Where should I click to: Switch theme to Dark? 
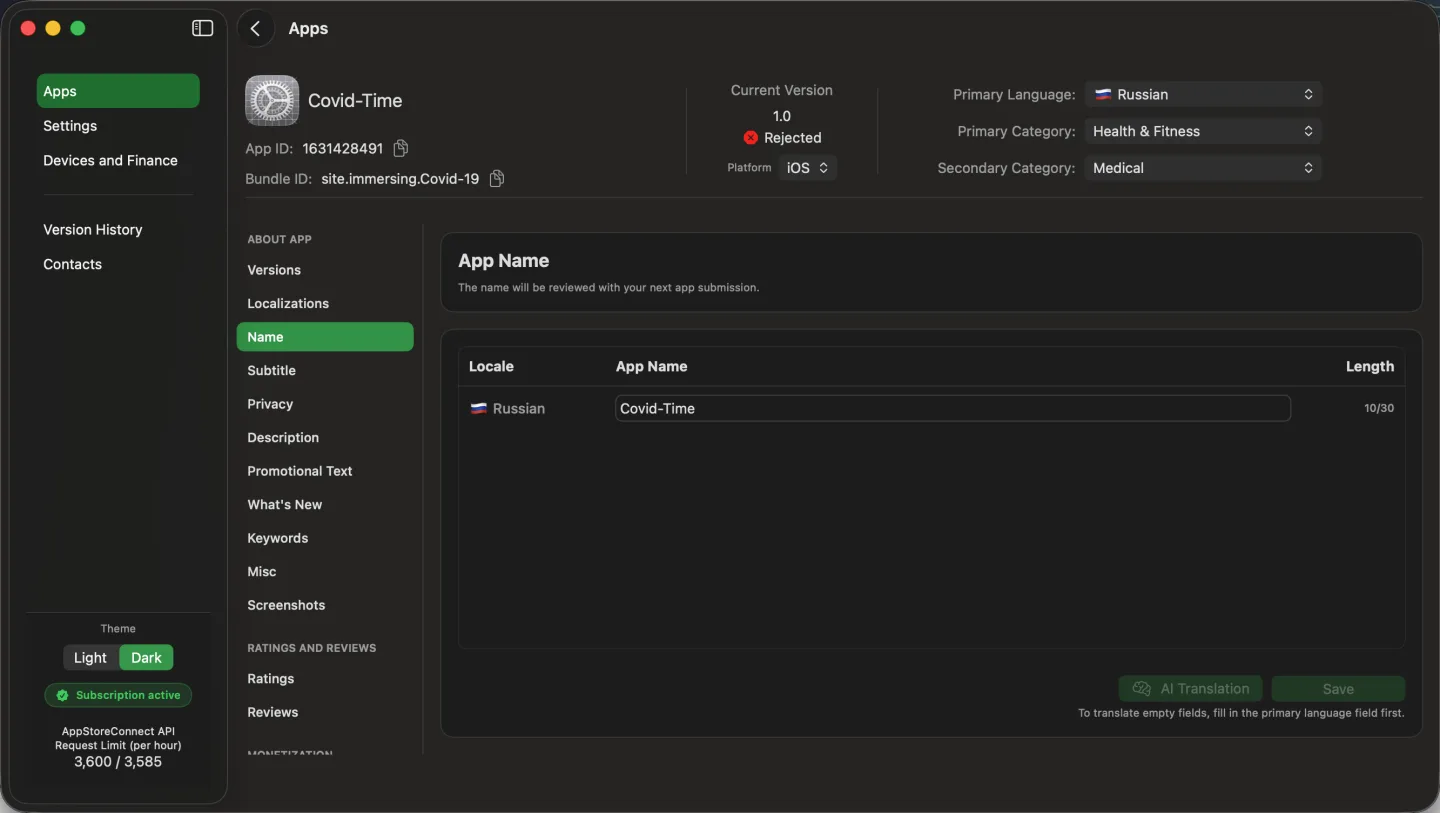146,657
